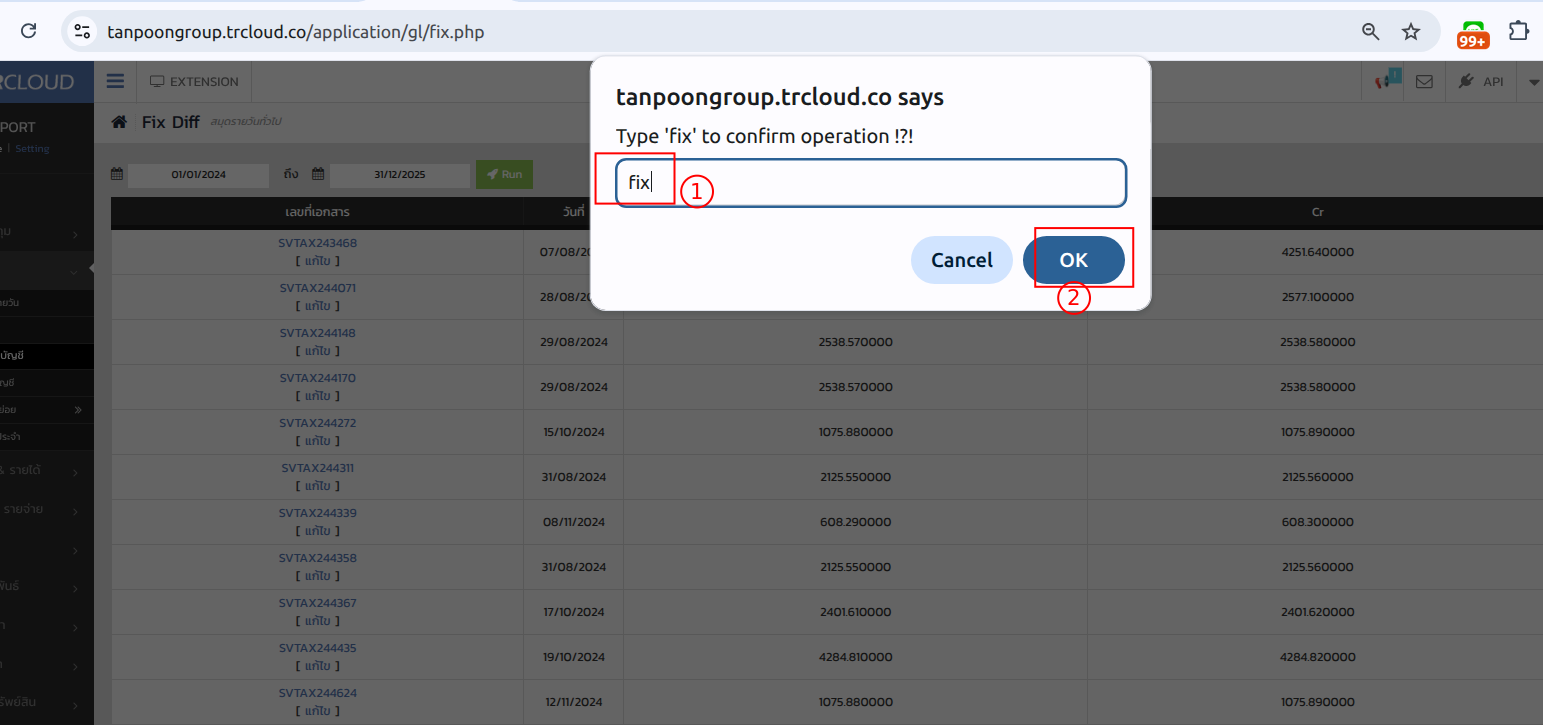Open the browser Extensions puzzle icon

pos(1518,31)
